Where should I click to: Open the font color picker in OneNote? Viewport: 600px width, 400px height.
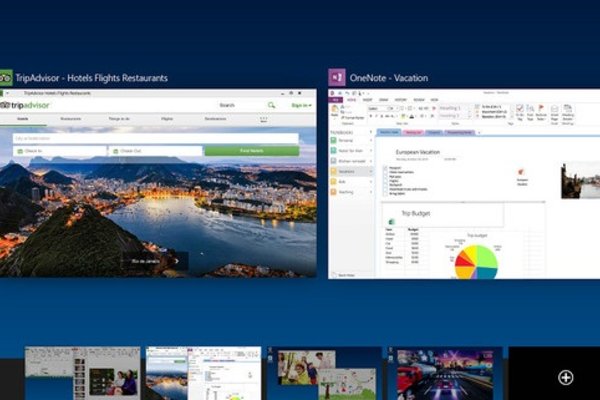click(412, 116)
